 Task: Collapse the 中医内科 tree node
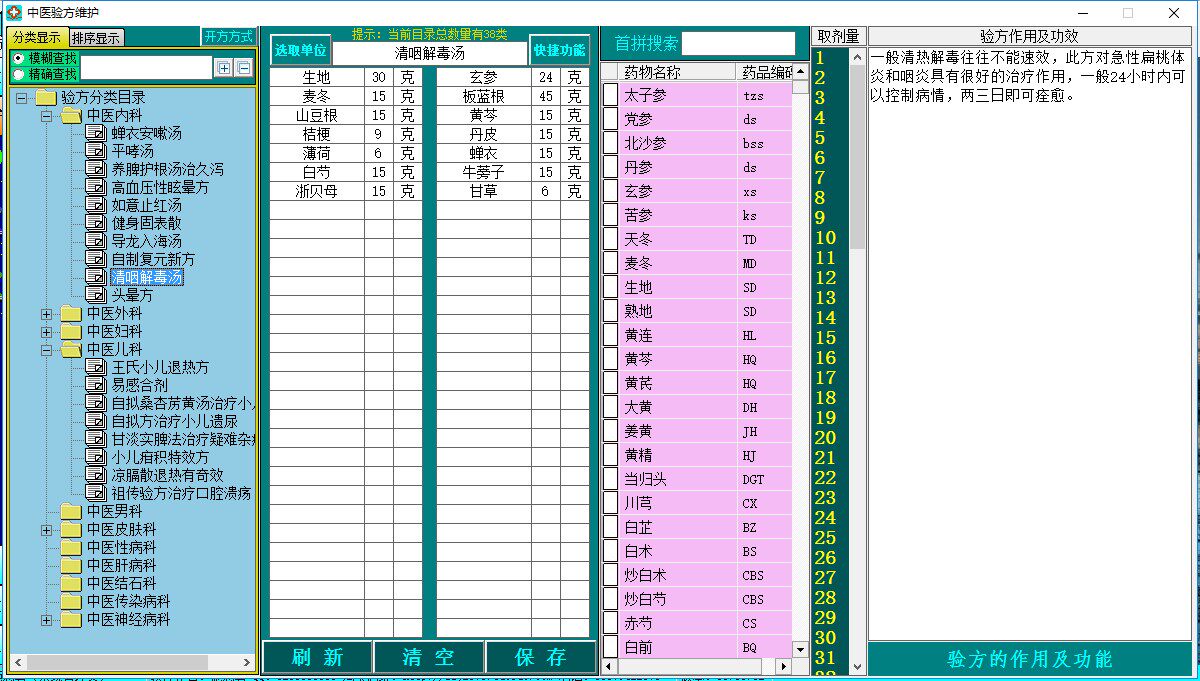tap(46, 116)
